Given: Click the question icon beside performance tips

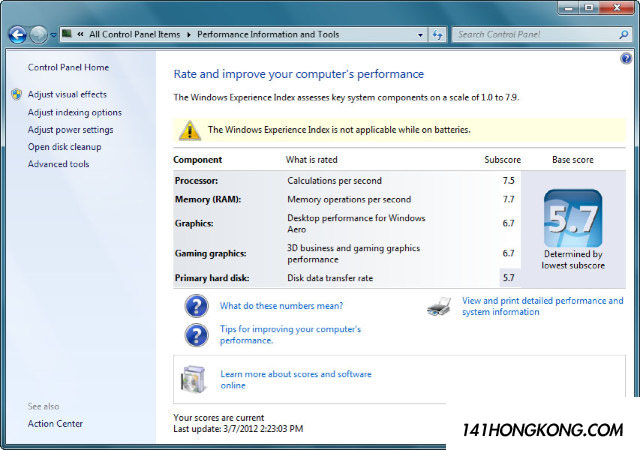Looking at the screenshot, I should (x=195, y=334).
